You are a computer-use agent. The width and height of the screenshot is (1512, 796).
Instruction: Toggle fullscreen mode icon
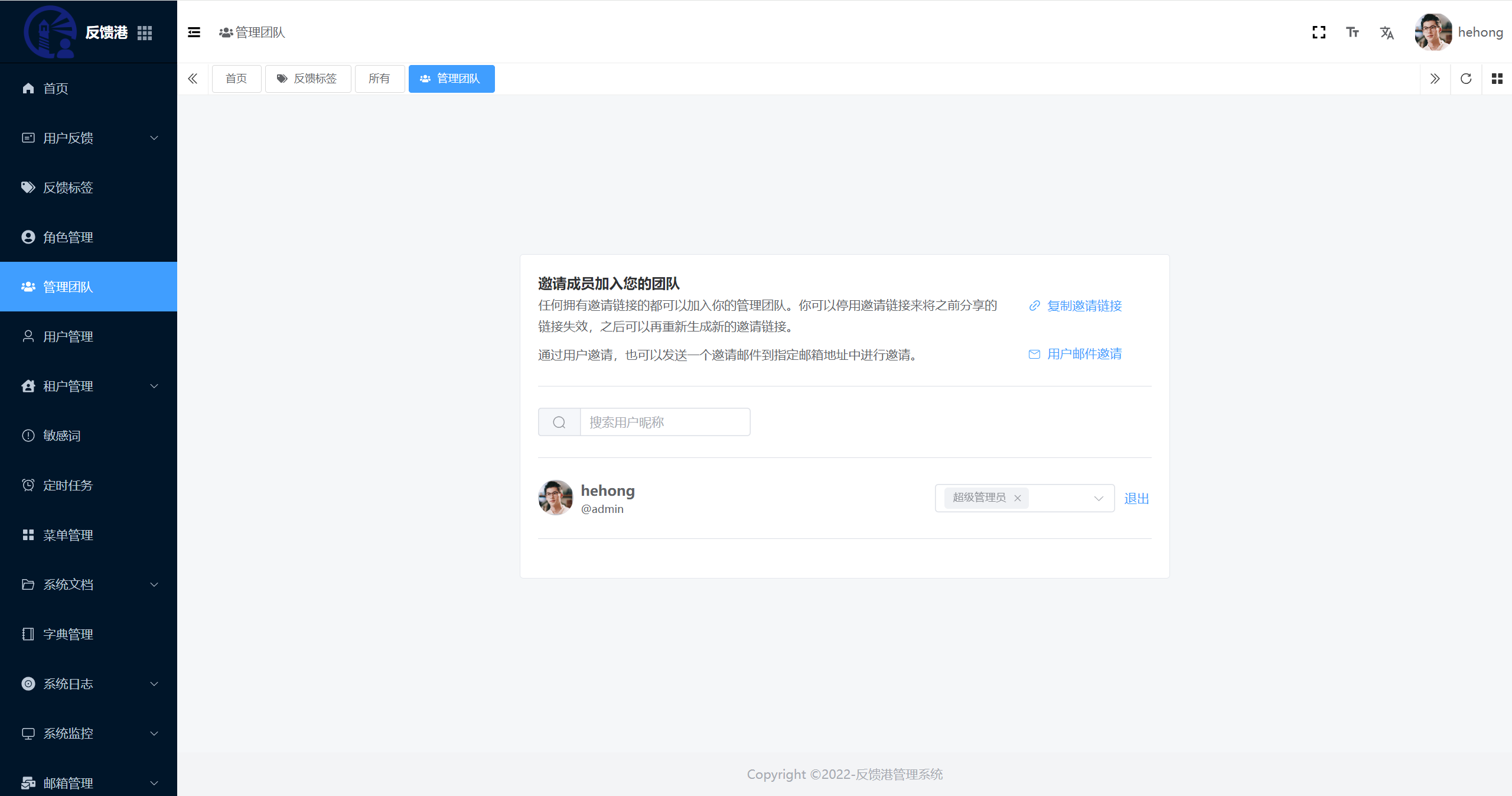[1319, 33]
